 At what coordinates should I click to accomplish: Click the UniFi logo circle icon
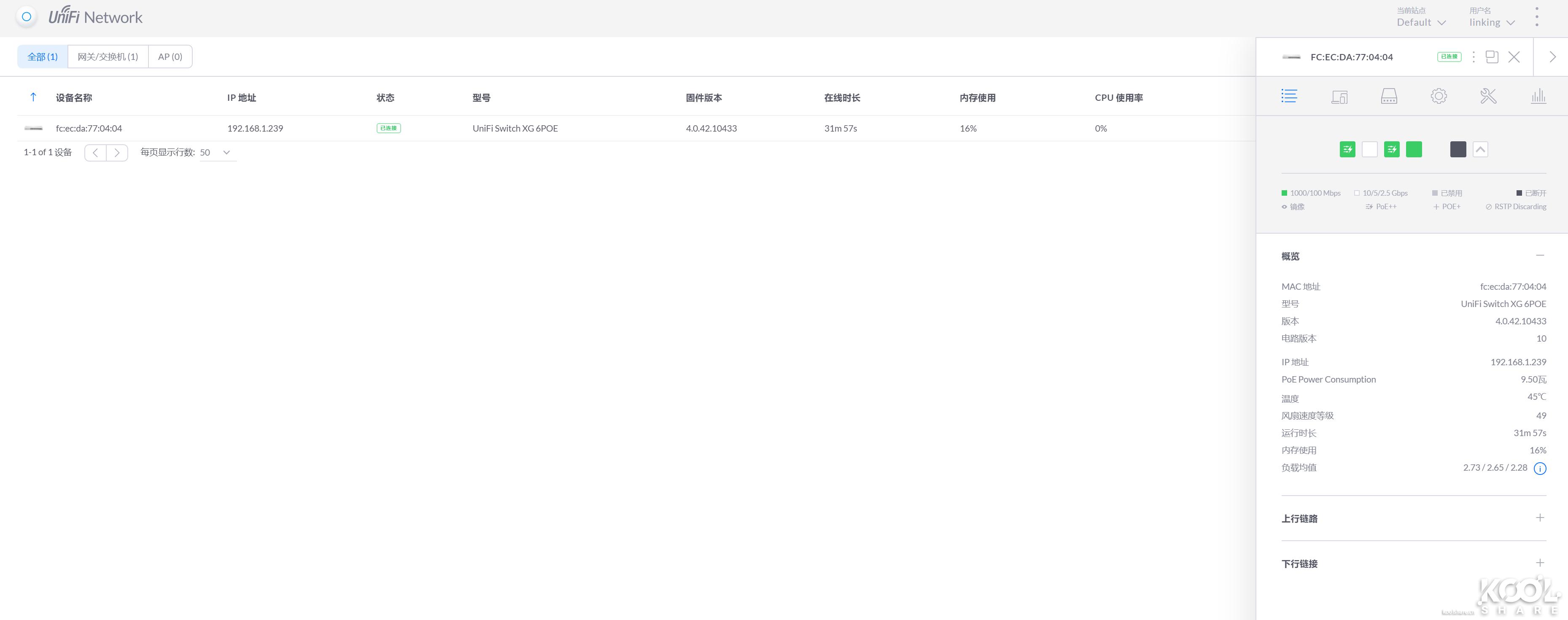(26, 17)
